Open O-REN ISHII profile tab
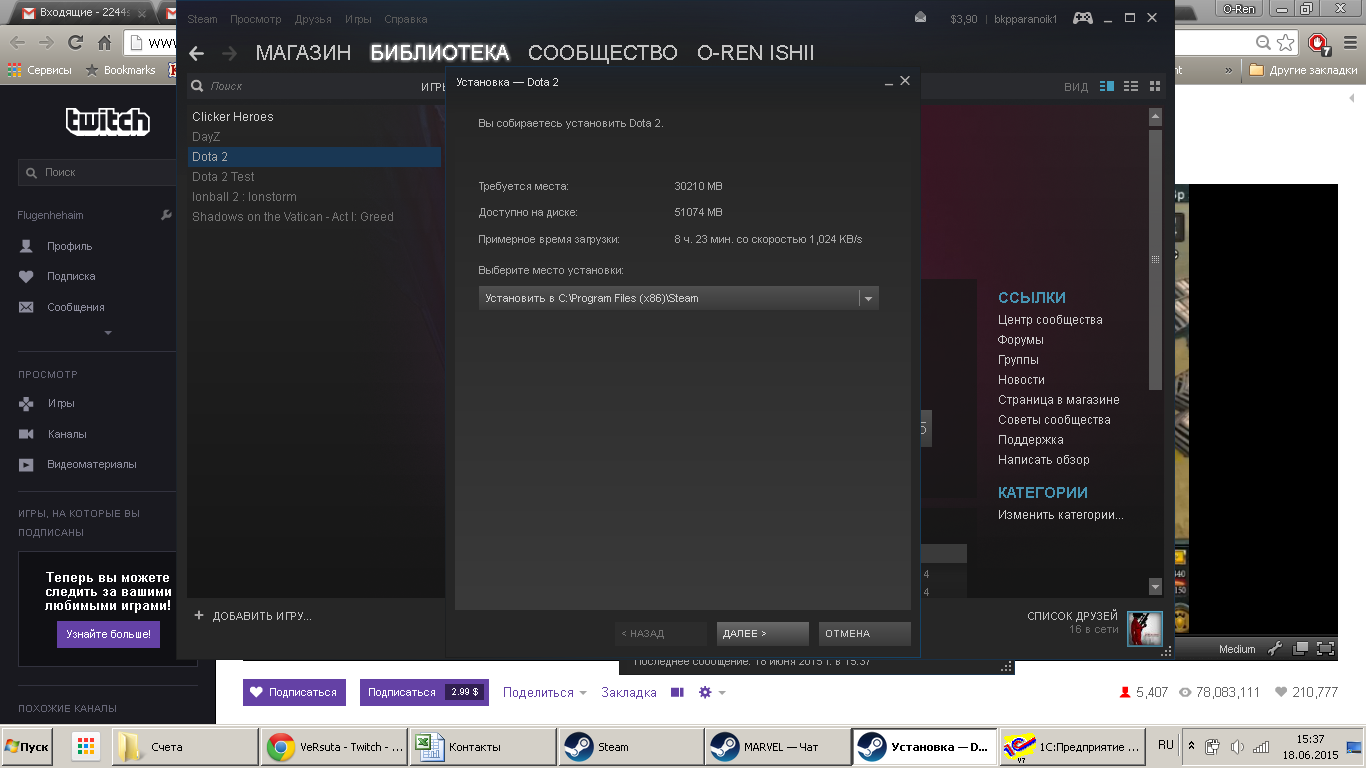1366x768 pixels. tap(756, 53)
